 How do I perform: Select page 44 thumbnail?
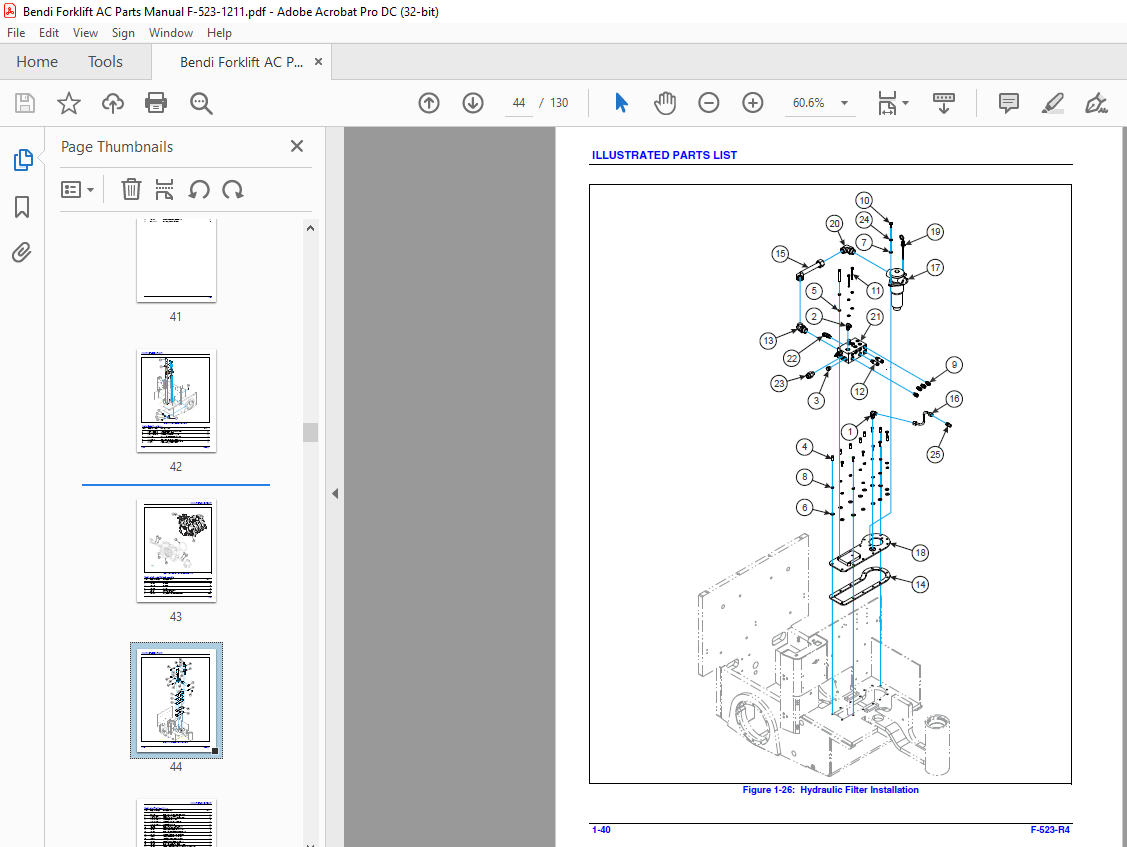pos(176,700)
